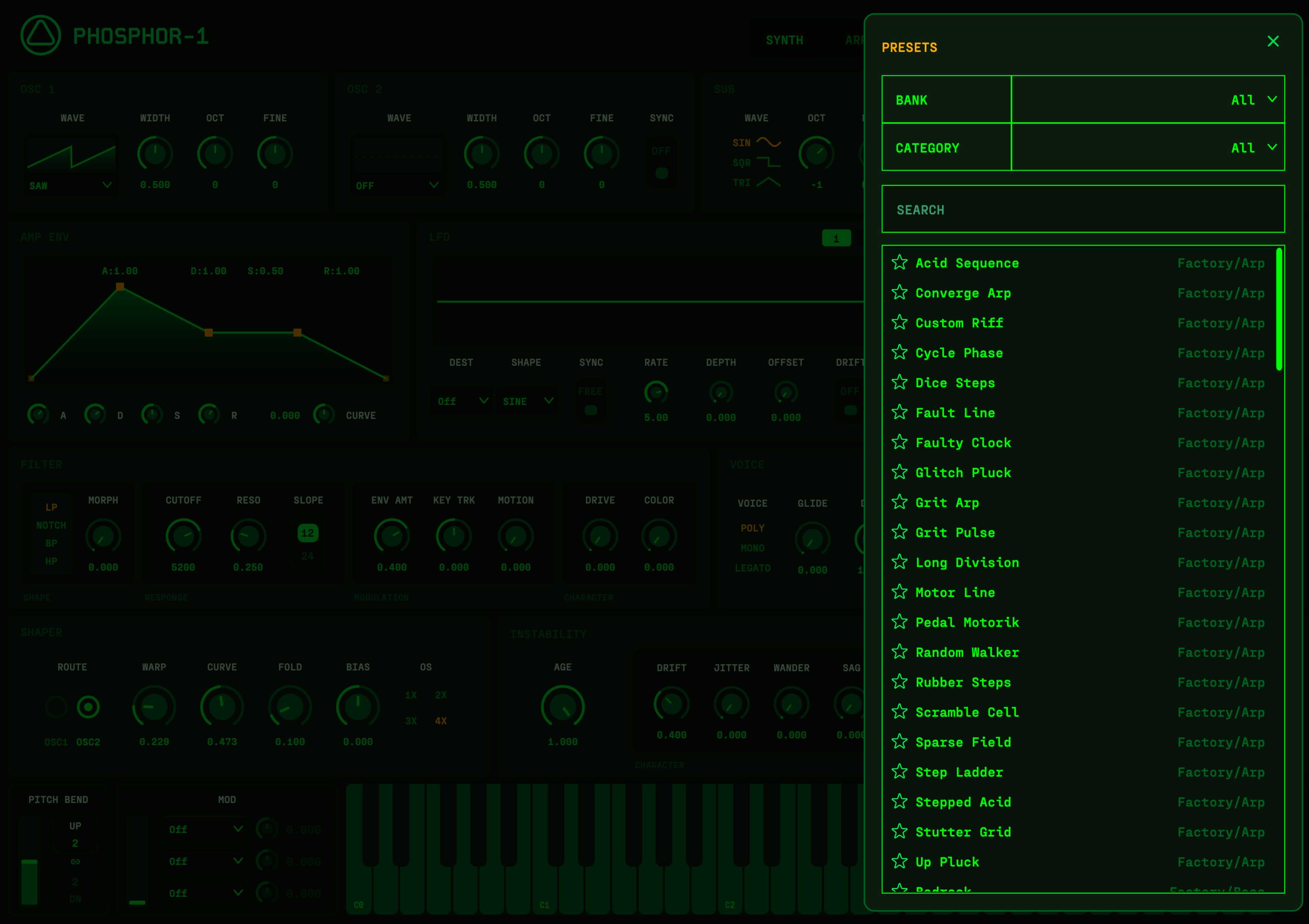Screen dimensions: 1309x924
Task: Star the Rubber Steps preset
Action: (x=899, y=681)
